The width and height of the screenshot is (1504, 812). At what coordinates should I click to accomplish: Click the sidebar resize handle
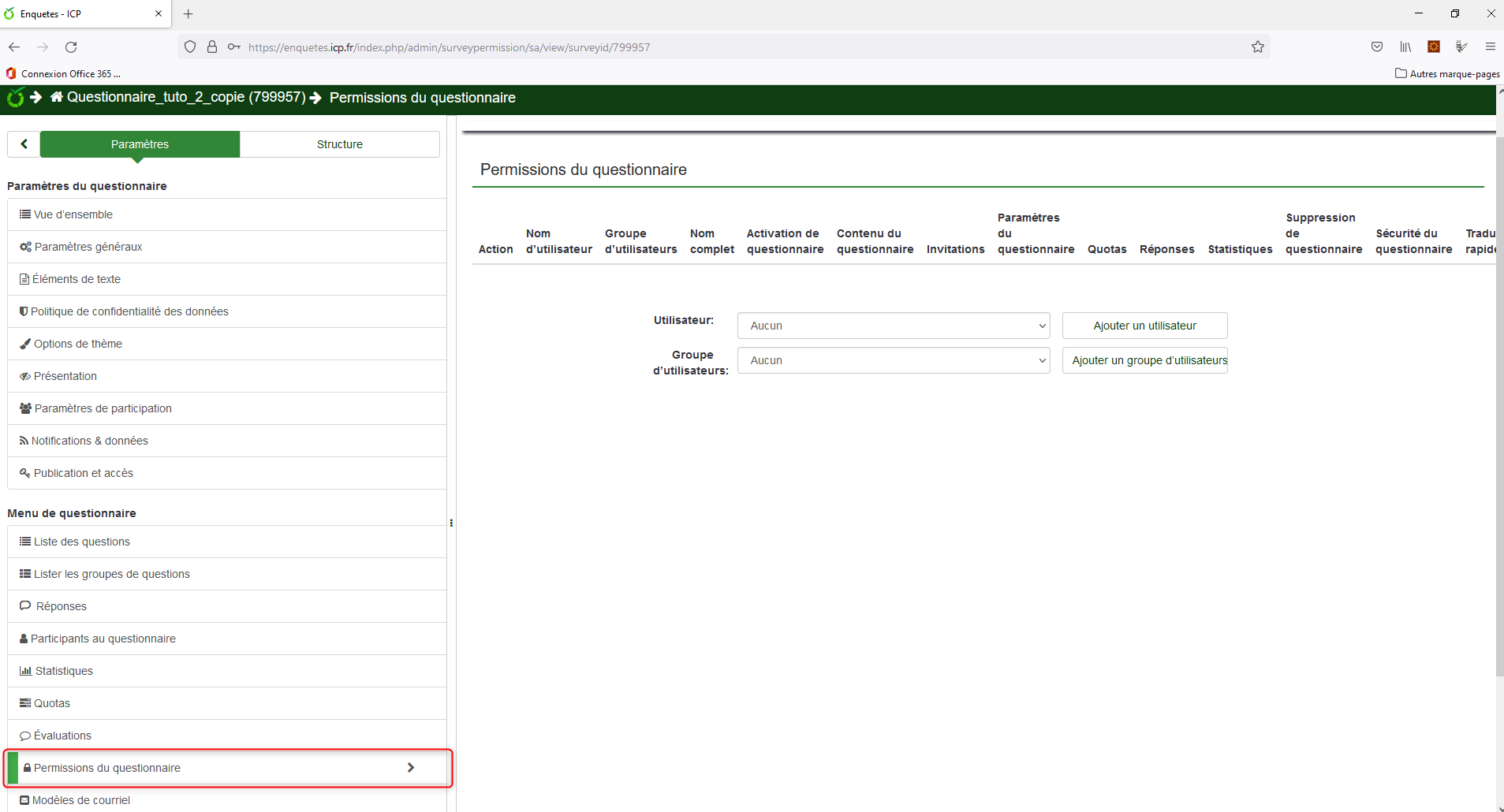pos(451,523)
